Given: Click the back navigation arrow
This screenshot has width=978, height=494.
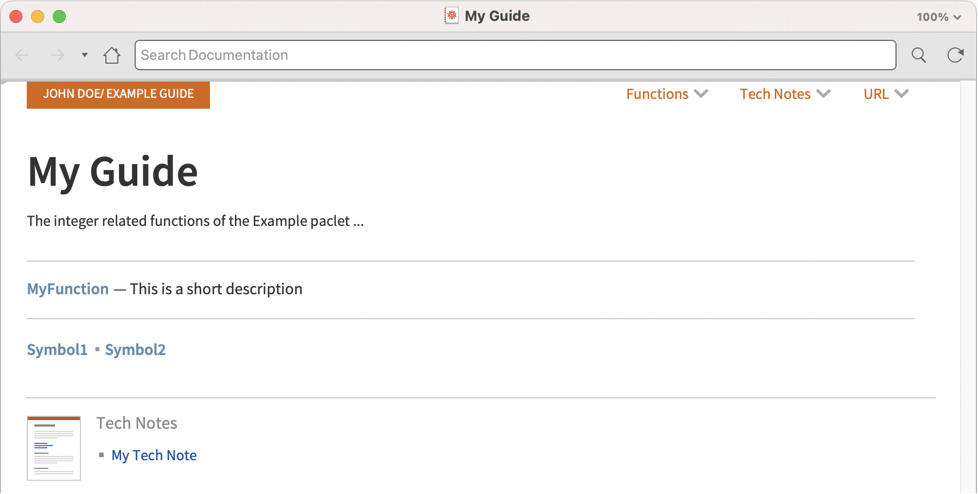Looking at the screenshot, I should pos(23,55).
